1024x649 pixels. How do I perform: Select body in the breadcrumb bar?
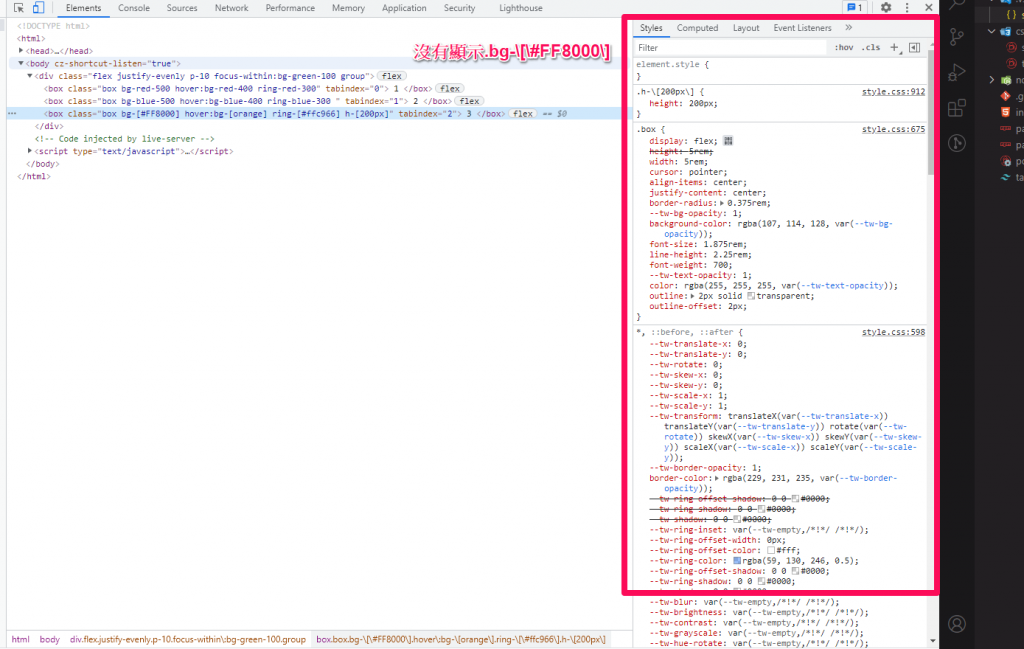click(x=50, y=639)
